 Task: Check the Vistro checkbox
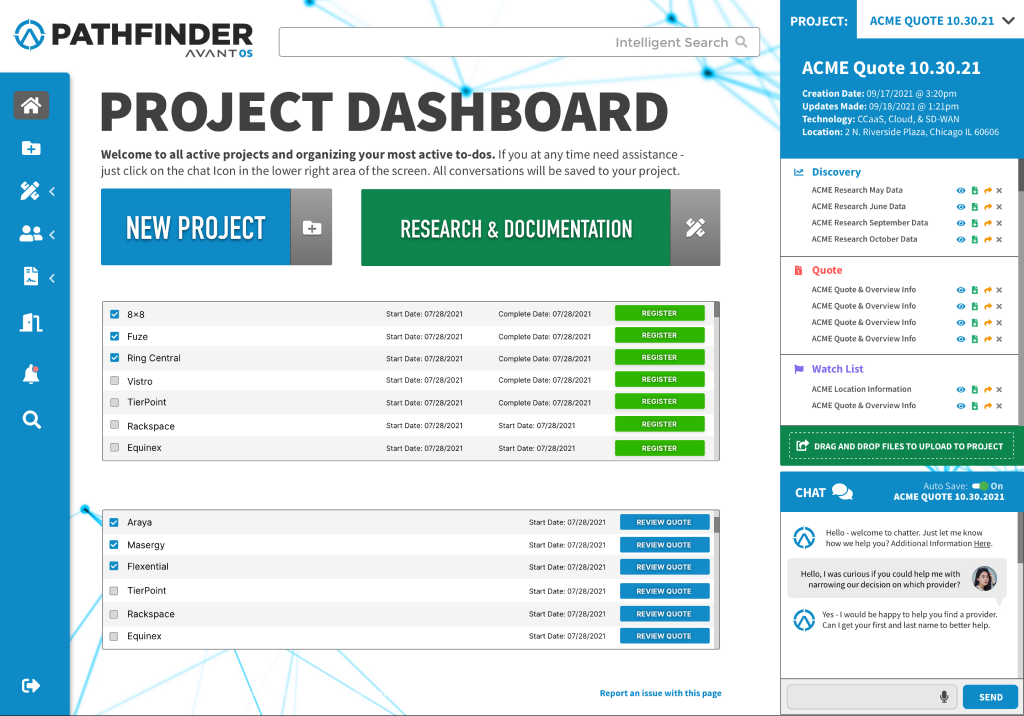point(115,381)
